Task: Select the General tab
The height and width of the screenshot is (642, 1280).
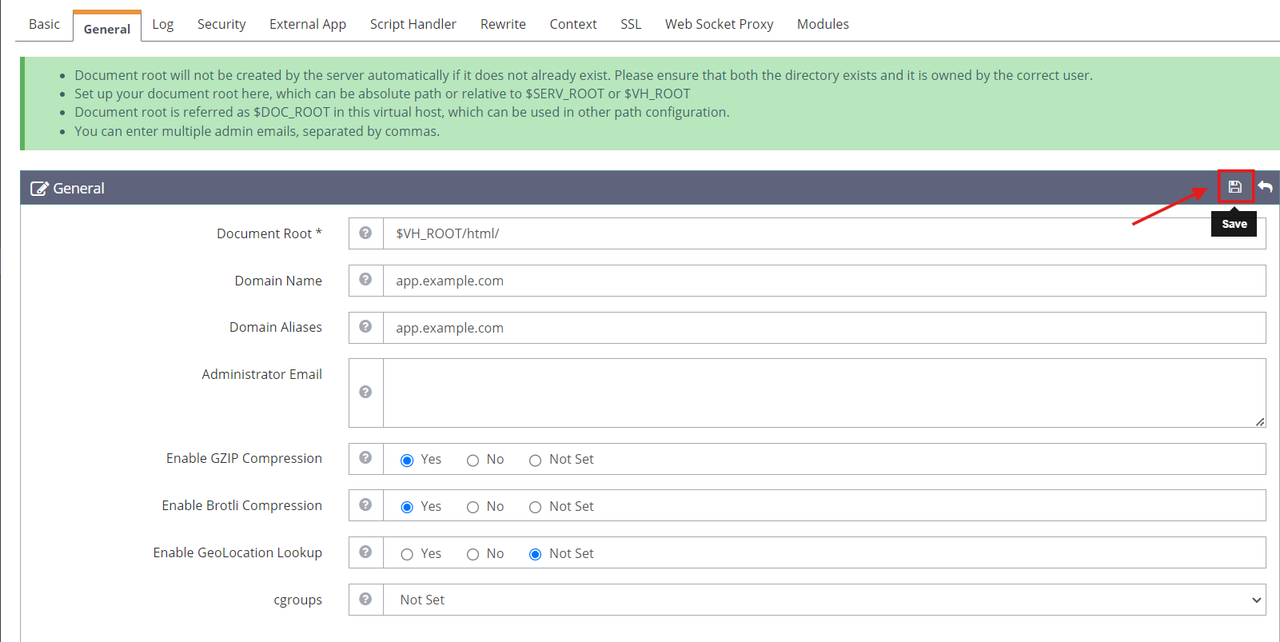Action: (107, 26)
